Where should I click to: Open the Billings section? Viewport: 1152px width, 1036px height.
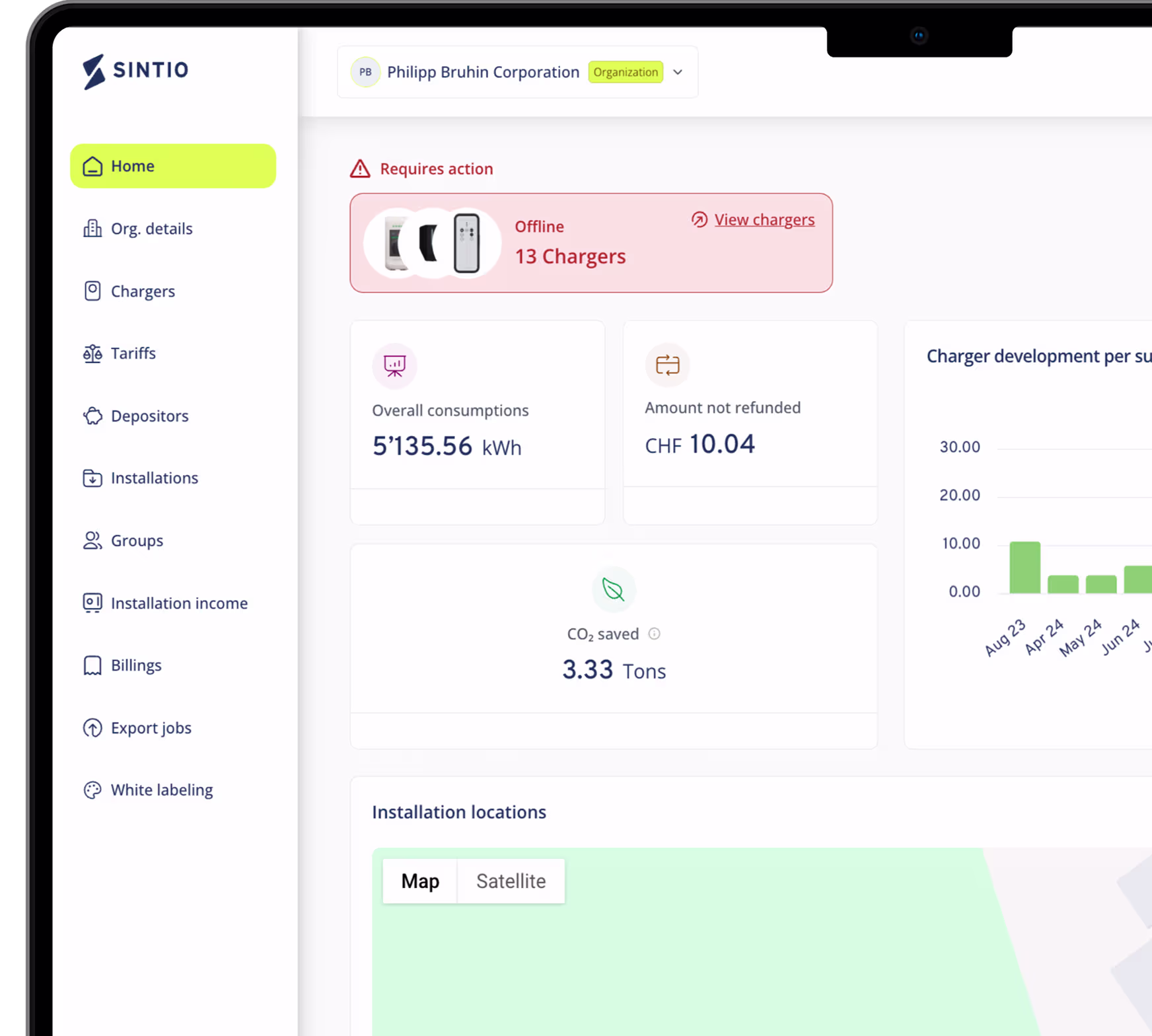click(173, 665)
